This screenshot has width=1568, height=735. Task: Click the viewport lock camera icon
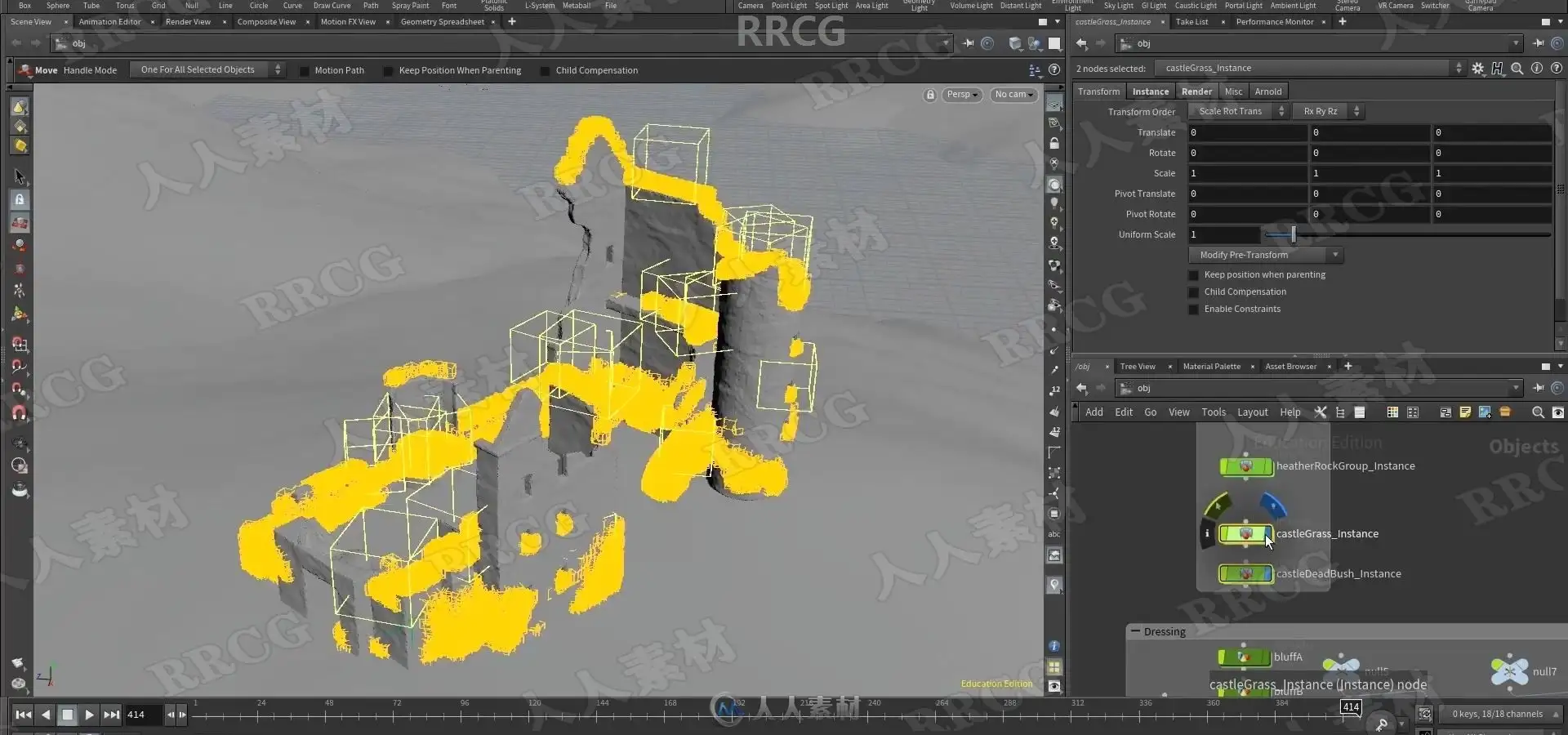coord(929,95)
